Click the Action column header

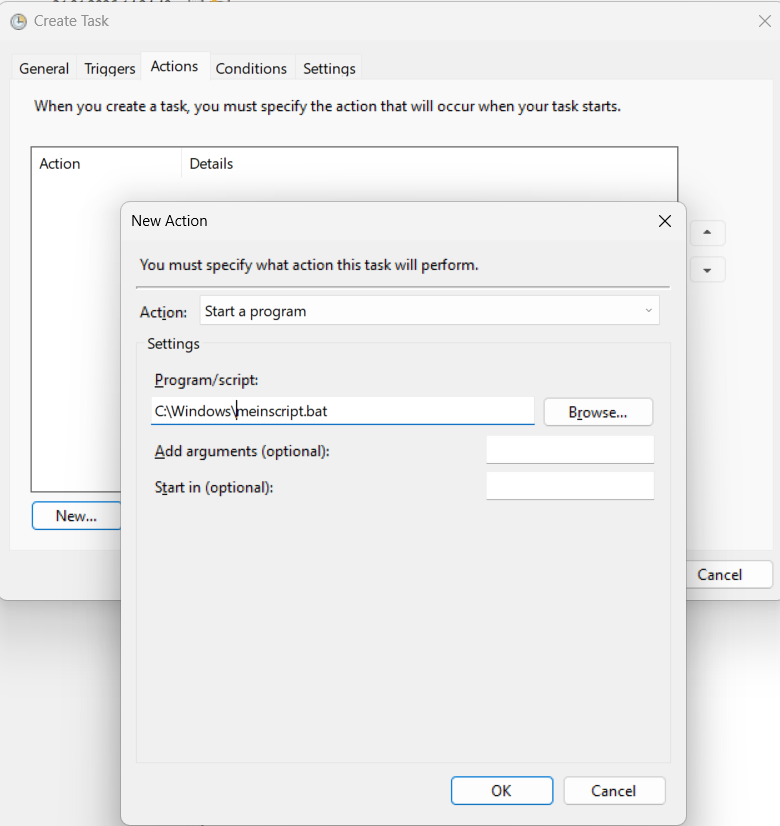point(106,164)
